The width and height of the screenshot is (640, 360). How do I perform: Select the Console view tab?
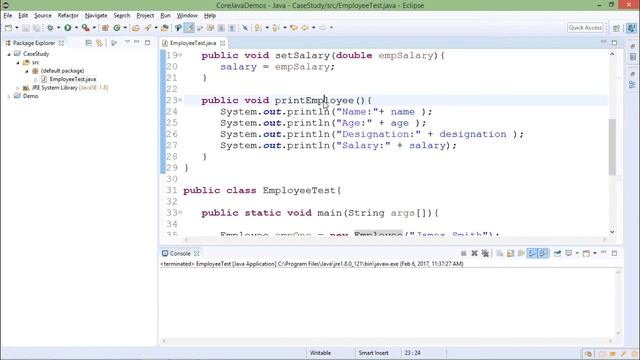click(180, 253)
